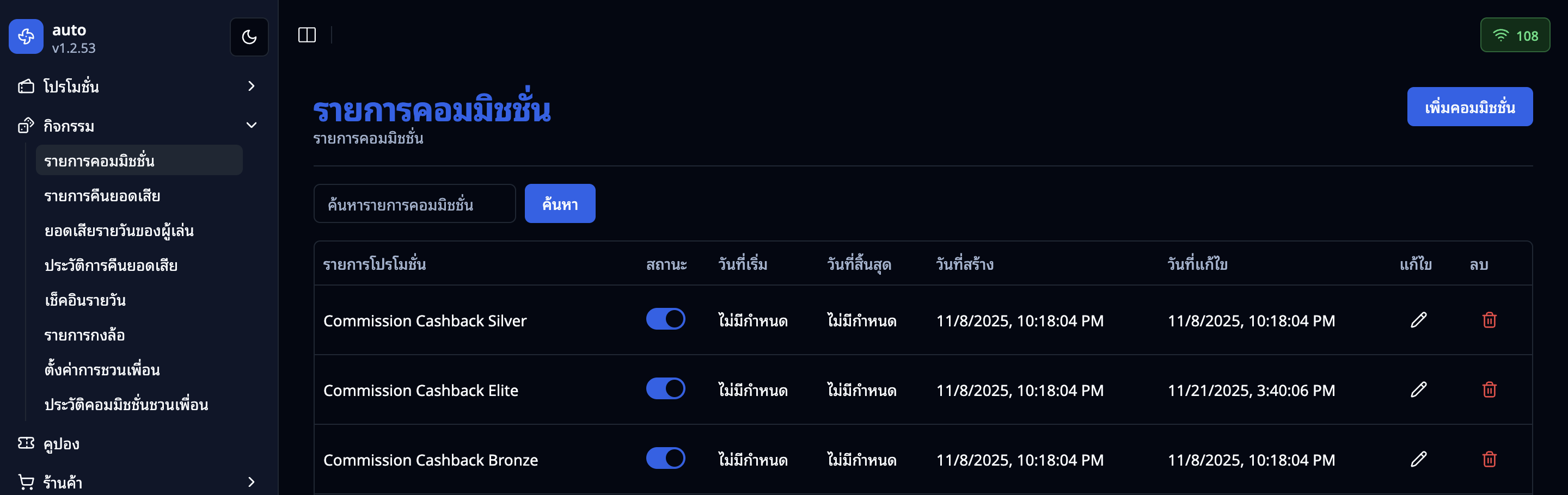The width and height of the screenshot is (1568, 495).
Task: Click the sidebar collapse panel icon
Action: click(307, 35)
